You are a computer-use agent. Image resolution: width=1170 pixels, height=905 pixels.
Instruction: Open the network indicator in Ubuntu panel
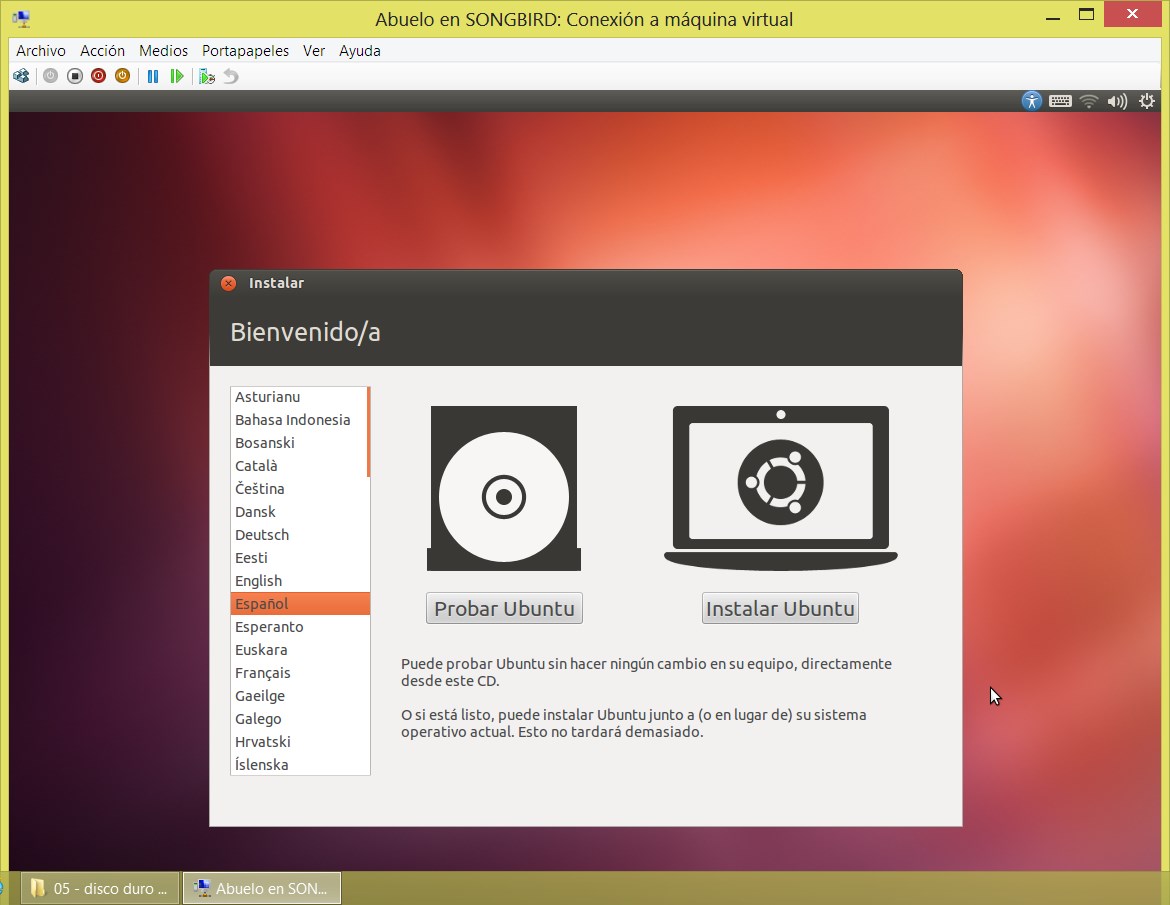[1089, 101]
